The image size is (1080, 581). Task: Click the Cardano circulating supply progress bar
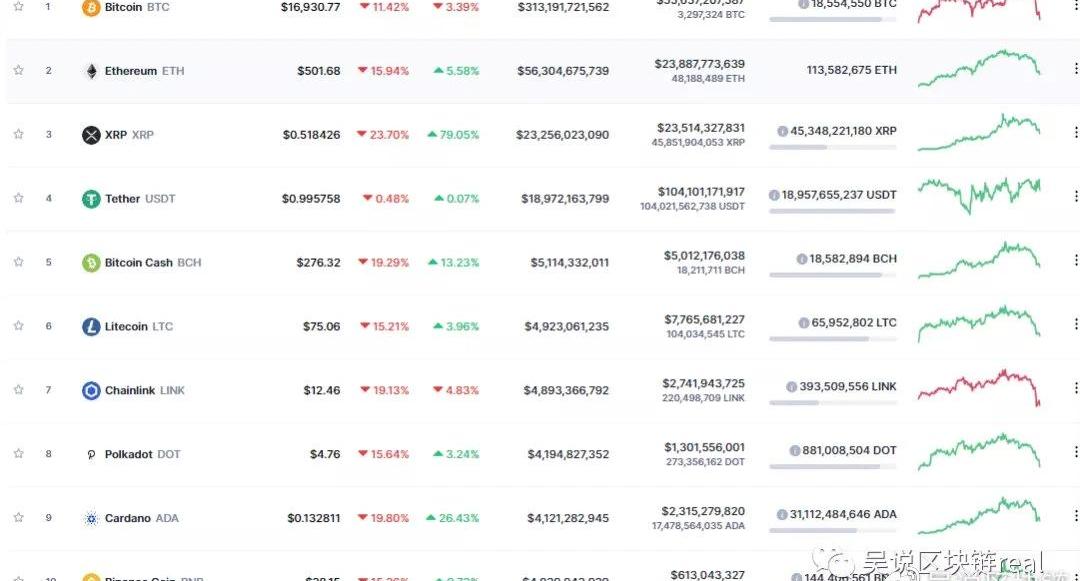pos(833,531)
